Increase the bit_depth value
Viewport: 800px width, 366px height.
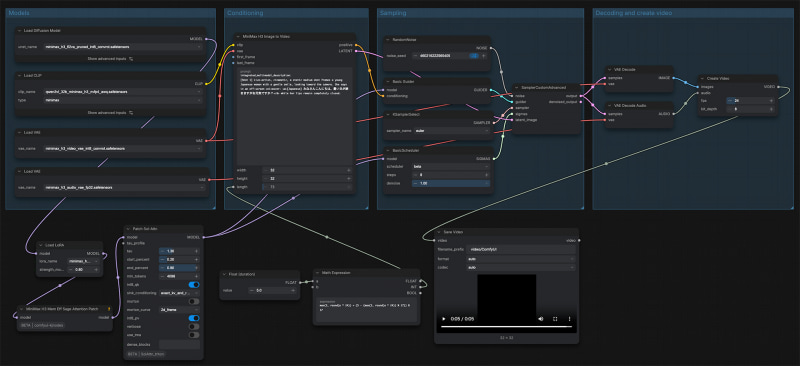click(771, 109)
